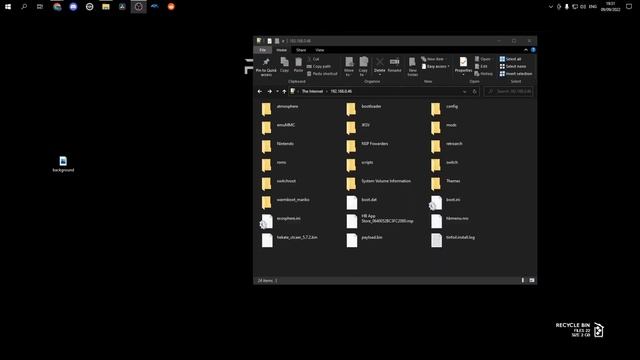Click Open in the ribbon Open group
The height and width of the screenshot is (360, 640).
[x=482, y=59]
